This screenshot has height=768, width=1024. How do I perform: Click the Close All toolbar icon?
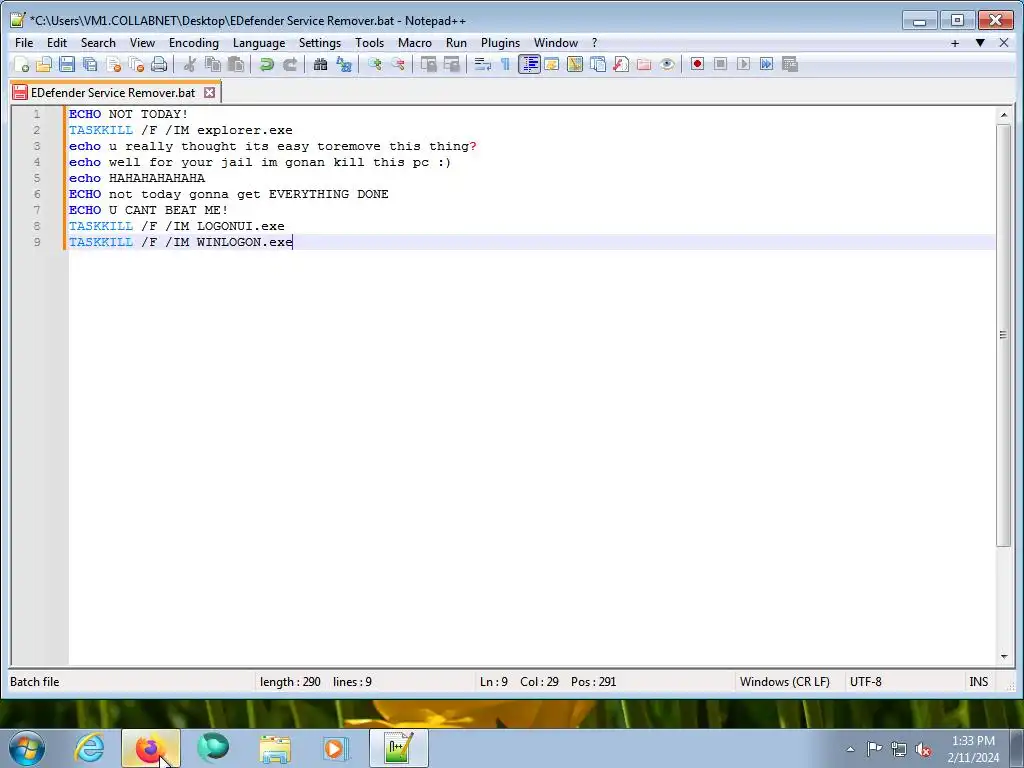pyautogui.click(x=136, y=64)
